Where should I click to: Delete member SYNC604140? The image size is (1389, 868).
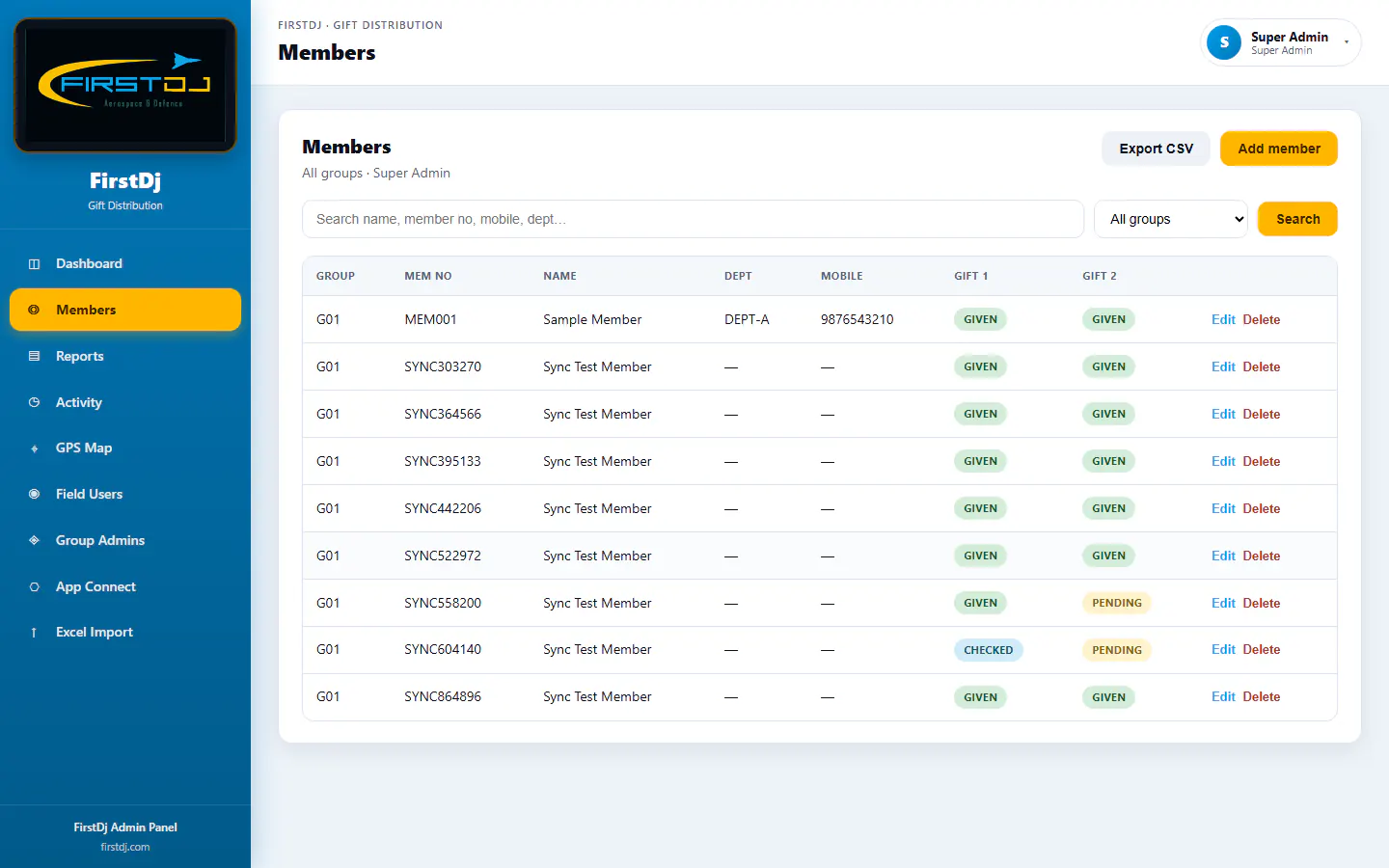click(1262, 649)
